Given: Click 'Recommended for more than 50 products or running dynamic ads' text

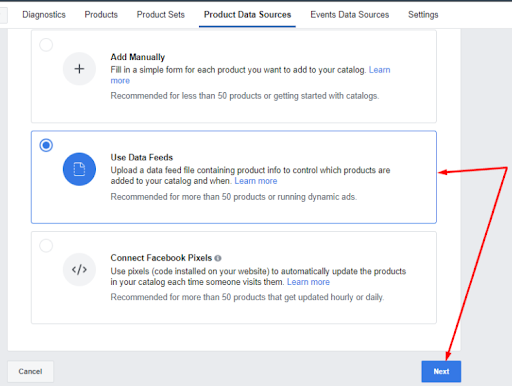Looking at the screenshot, I should (x=234, y=197).
